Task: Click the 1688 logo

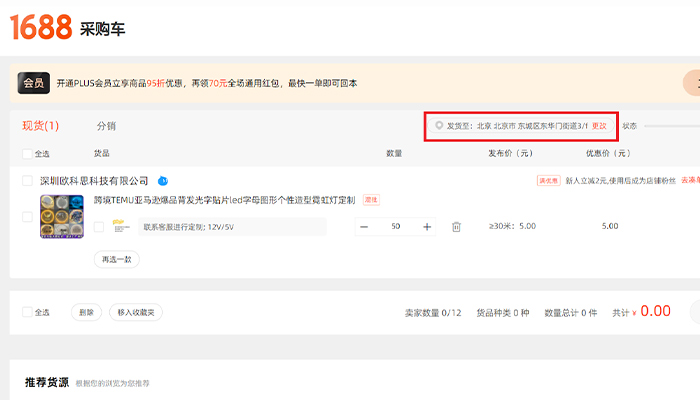Action: (x=42, y=28)
